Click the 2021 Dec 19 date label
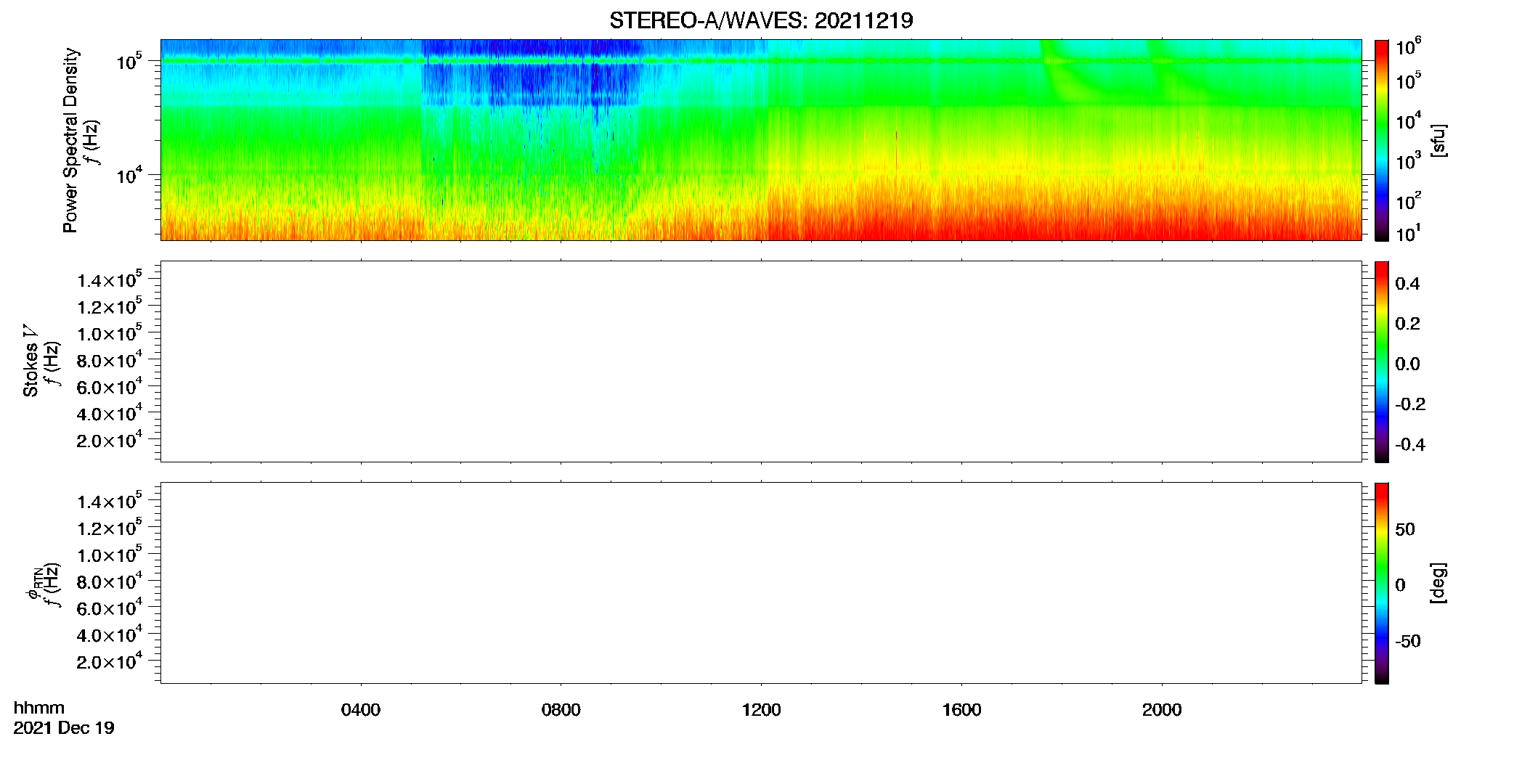 pyautogui.click(x=64, y=728)
